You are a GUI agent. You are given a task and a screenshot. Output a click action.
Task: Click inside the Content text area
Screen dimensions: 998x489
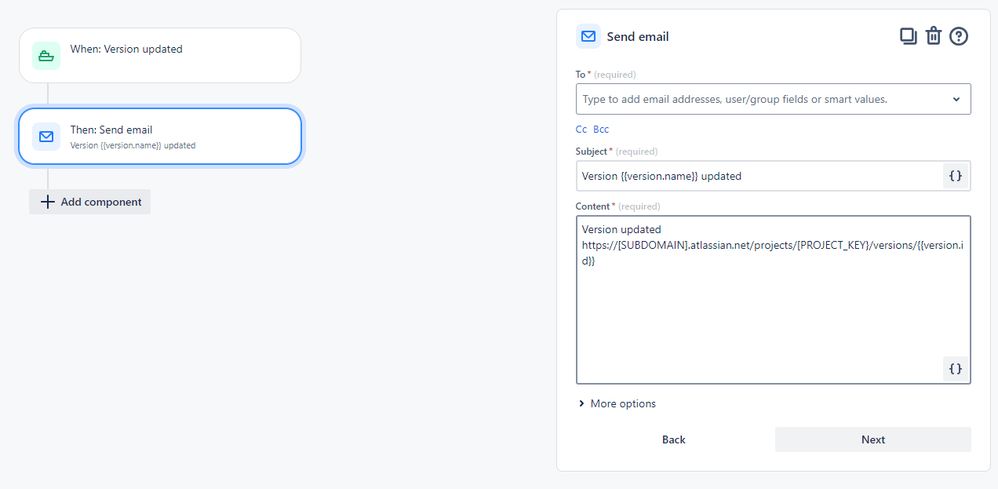(770, 310)
